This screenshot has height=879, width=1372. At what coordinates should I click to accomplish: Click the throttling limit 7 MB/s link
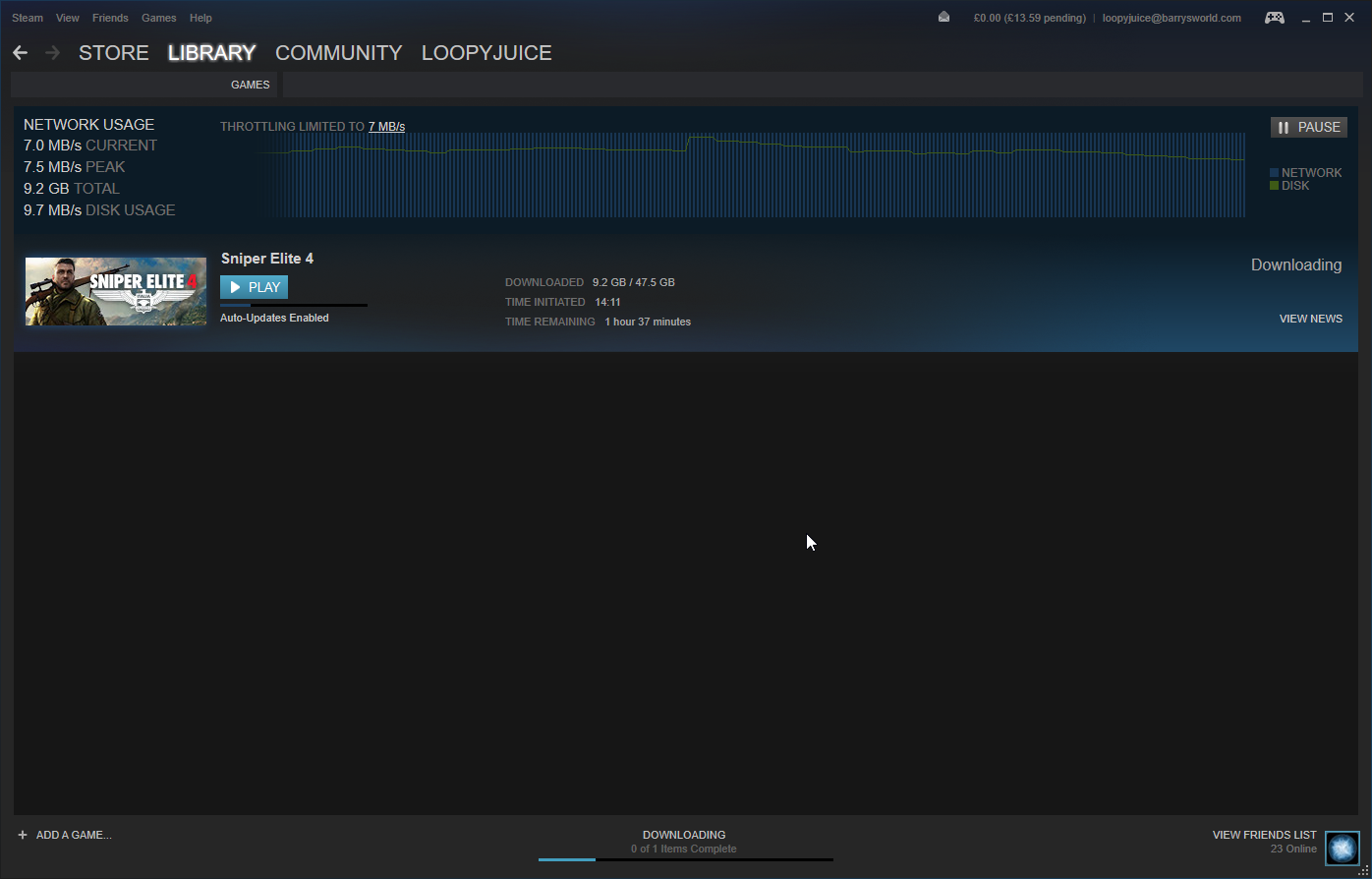click(x=386, y=127)
